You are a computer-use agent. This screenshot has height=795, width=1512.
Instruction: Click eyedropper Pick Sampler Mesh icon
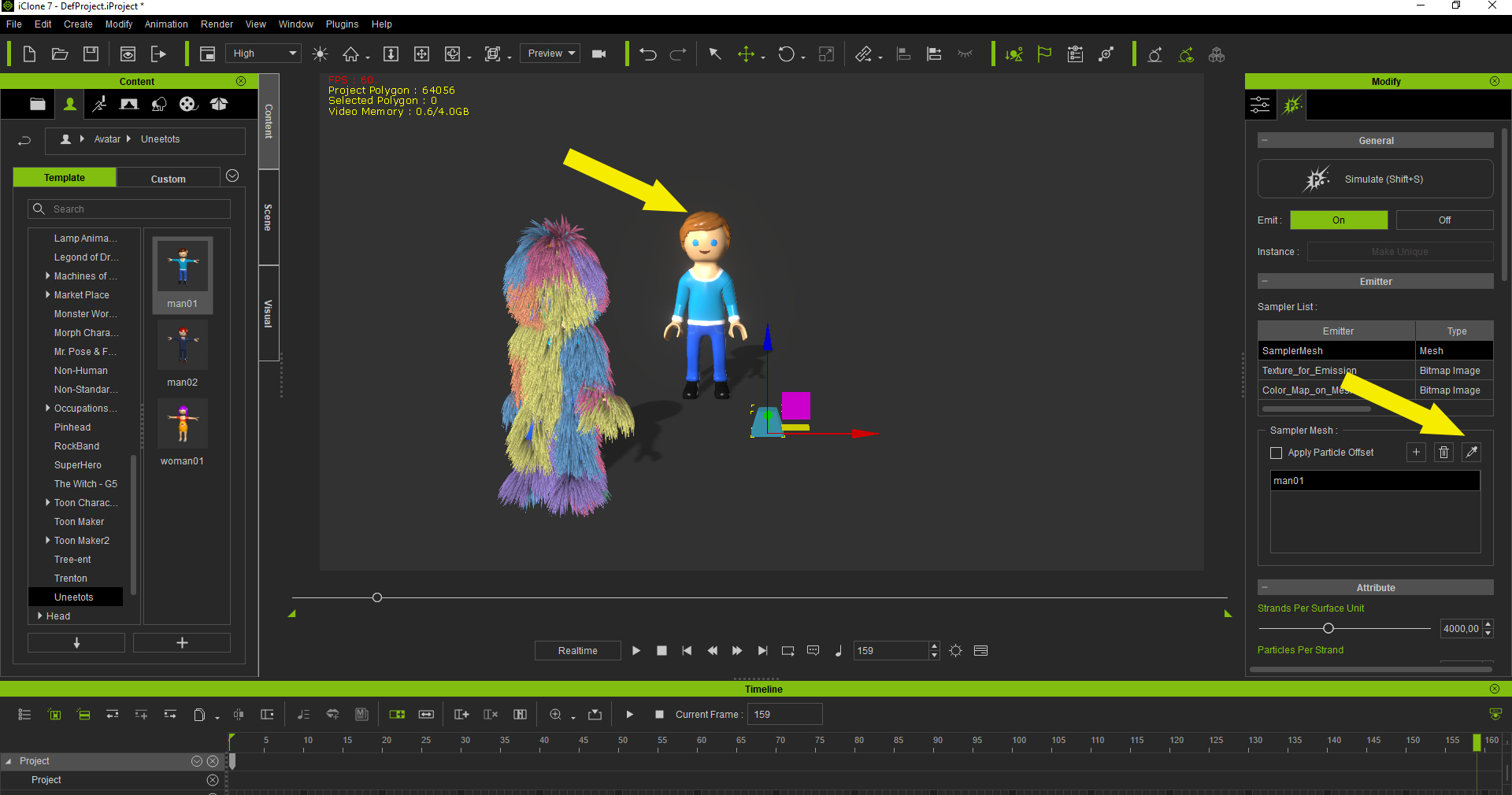pyautogui.click(x=1471, y=452)
